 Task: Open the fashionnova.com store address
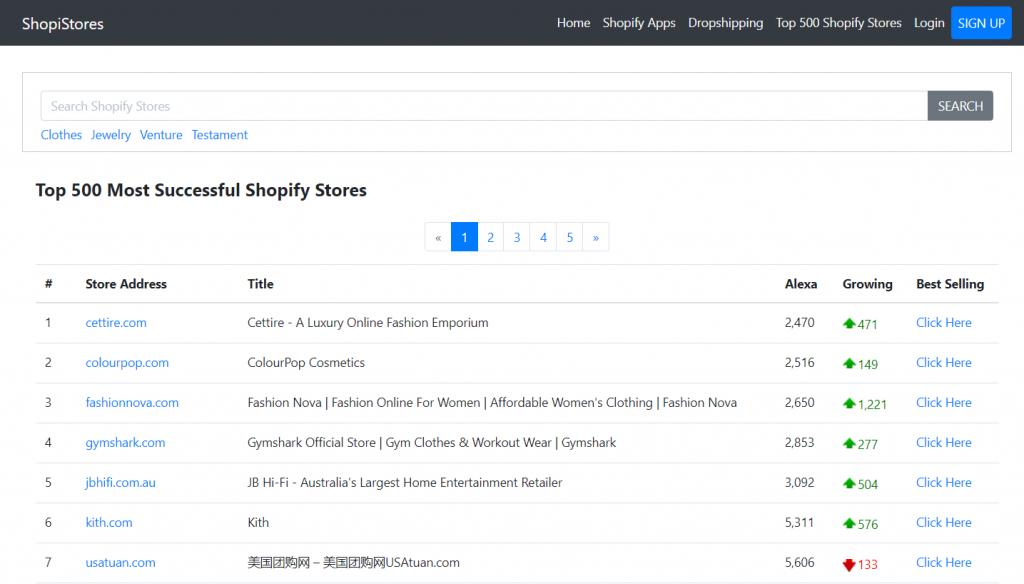pyautogui.click(x=132, y=402)
